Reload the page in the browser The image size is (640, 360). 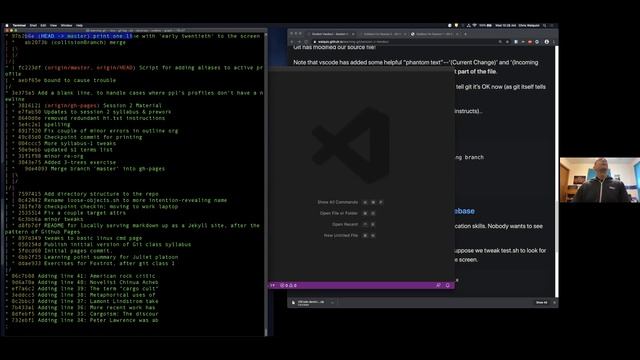coord(307,42)
